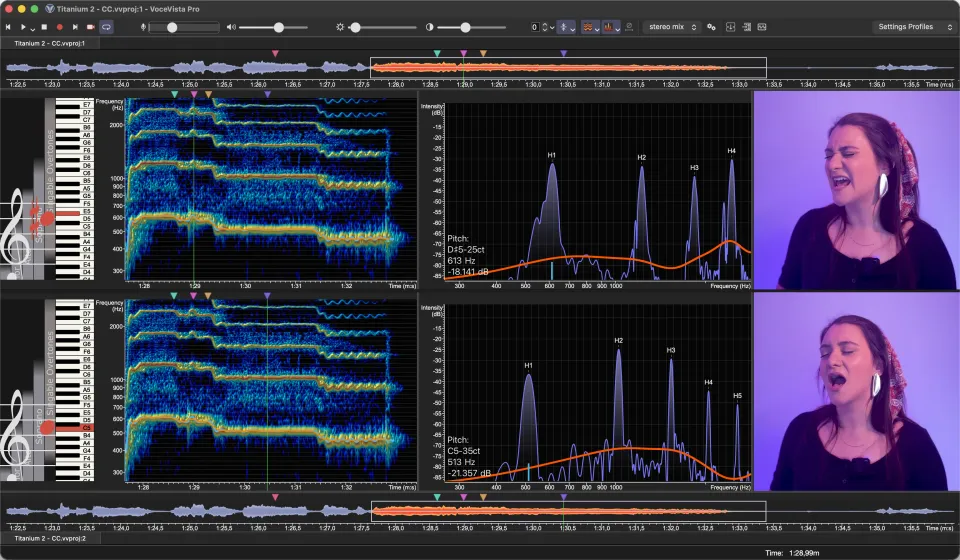This screenshot has height=560, width=960.
Task: Select the green marker above the upper spectrogram
Action: (x=174, y=94)
